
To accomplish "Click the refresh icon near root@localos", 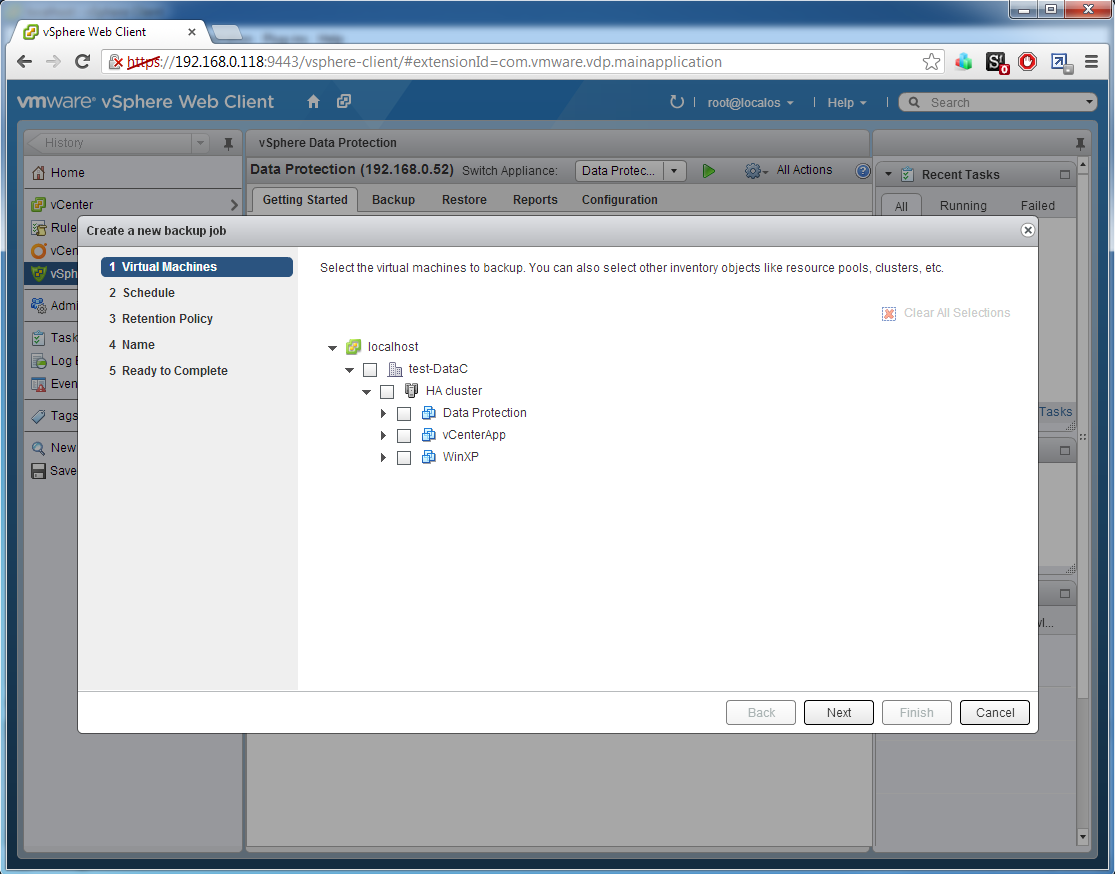I will pyautogui.click(x=676, y=102).
